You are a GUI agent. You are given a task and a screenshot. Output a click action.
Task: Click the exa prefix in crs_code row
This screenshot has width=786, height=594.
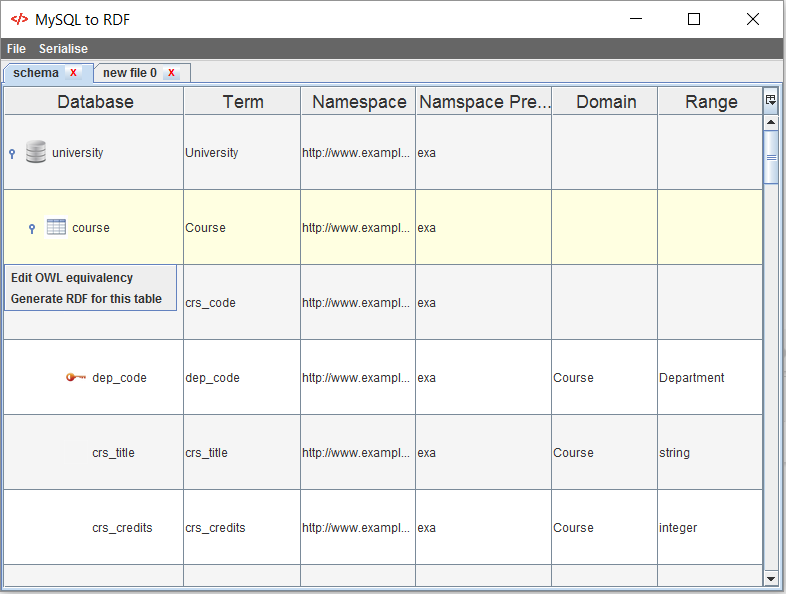pyautogui.click(x=484, y=302)
